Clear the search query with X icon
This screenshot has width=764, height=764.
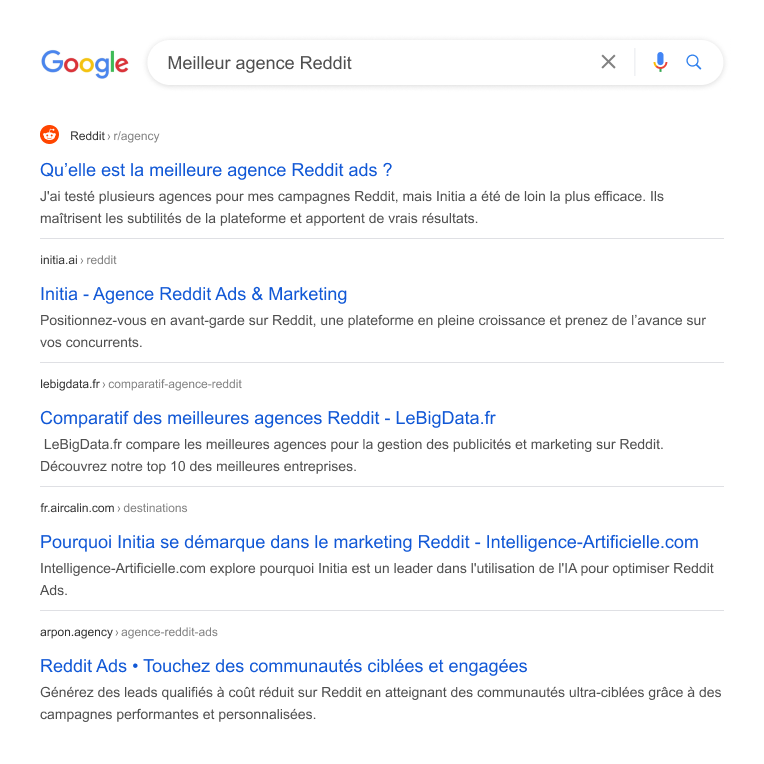click(x=608, y=62)
